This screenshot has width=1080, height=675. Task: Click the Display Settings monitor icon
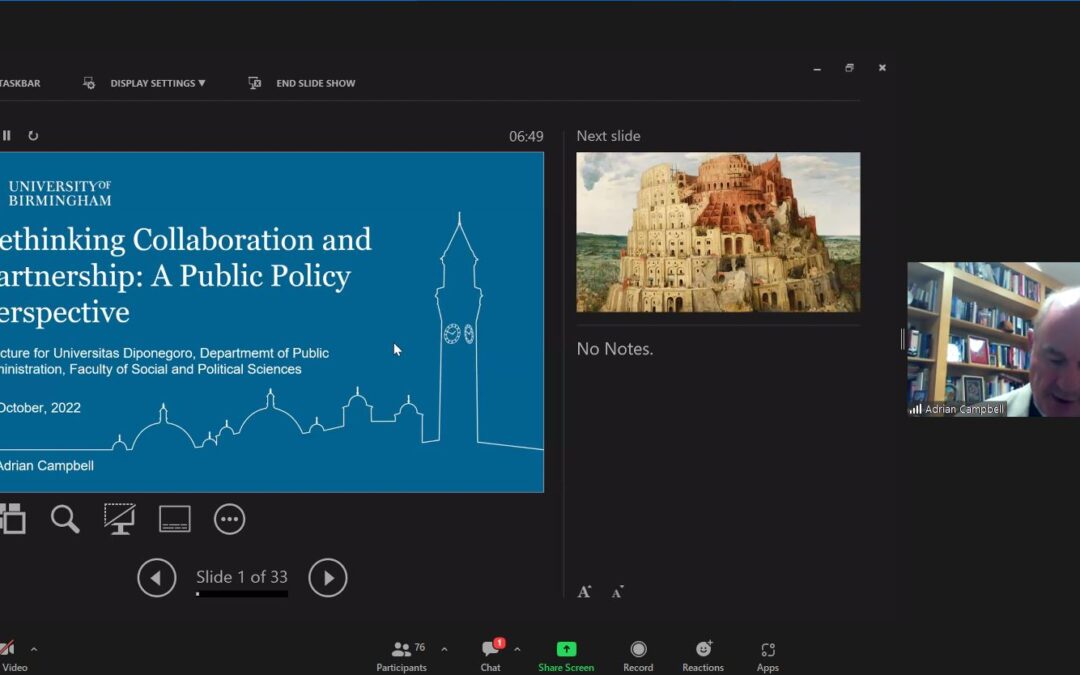pyautogui.click(x=89, y=83)
